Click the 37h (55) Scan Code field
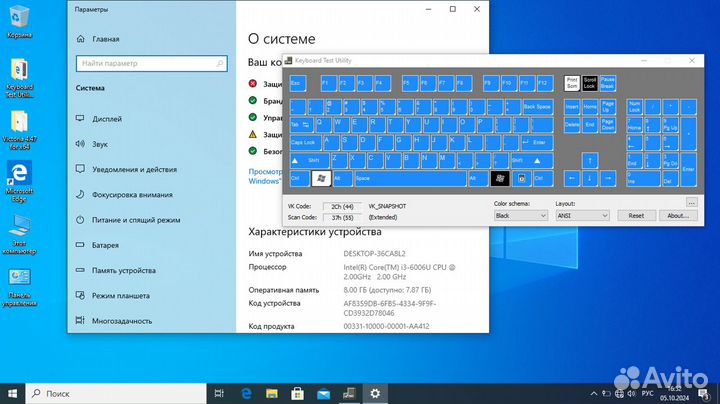Viewport: 720px width, 404px height. 342,218
